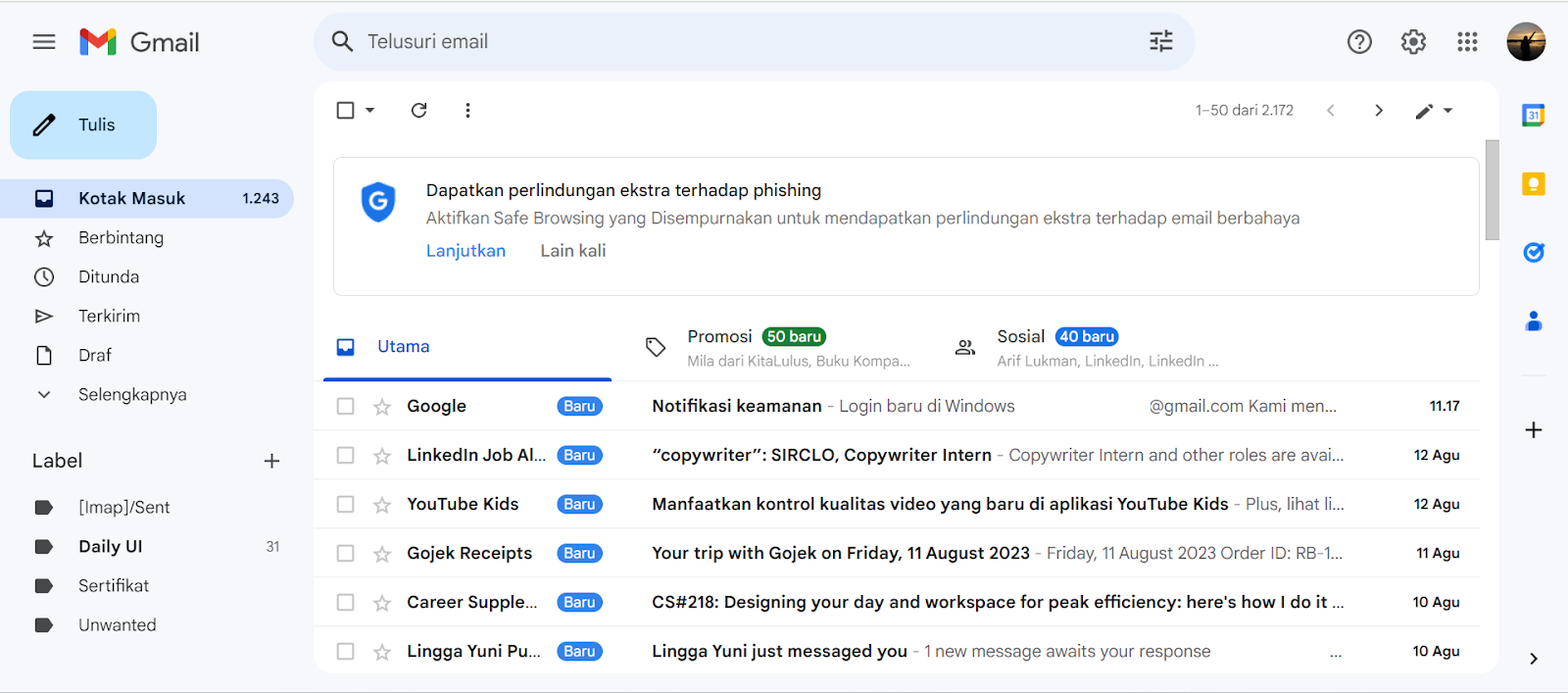Click the search magnifier icon
Viewport: 1568px width, 693px height.
point(342,41)
